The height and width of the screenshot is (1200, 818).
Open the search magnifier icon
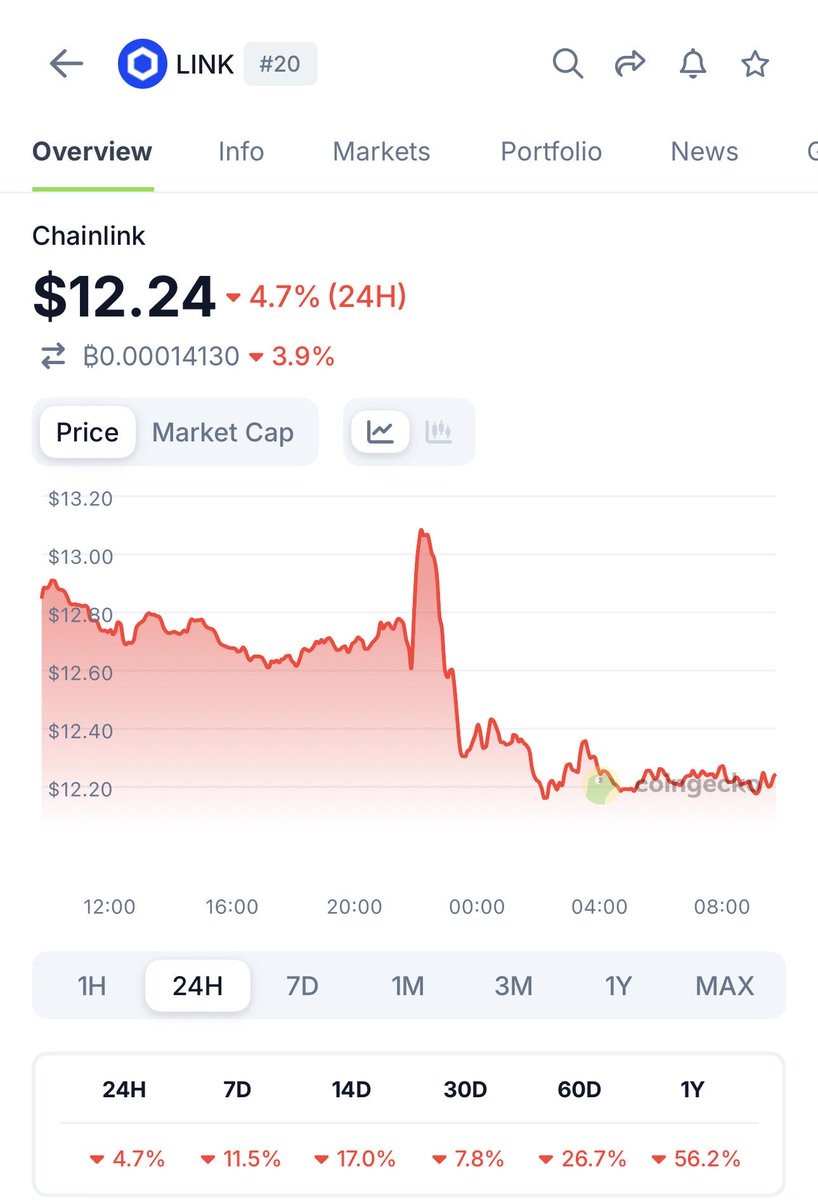(x=567, y=65)
